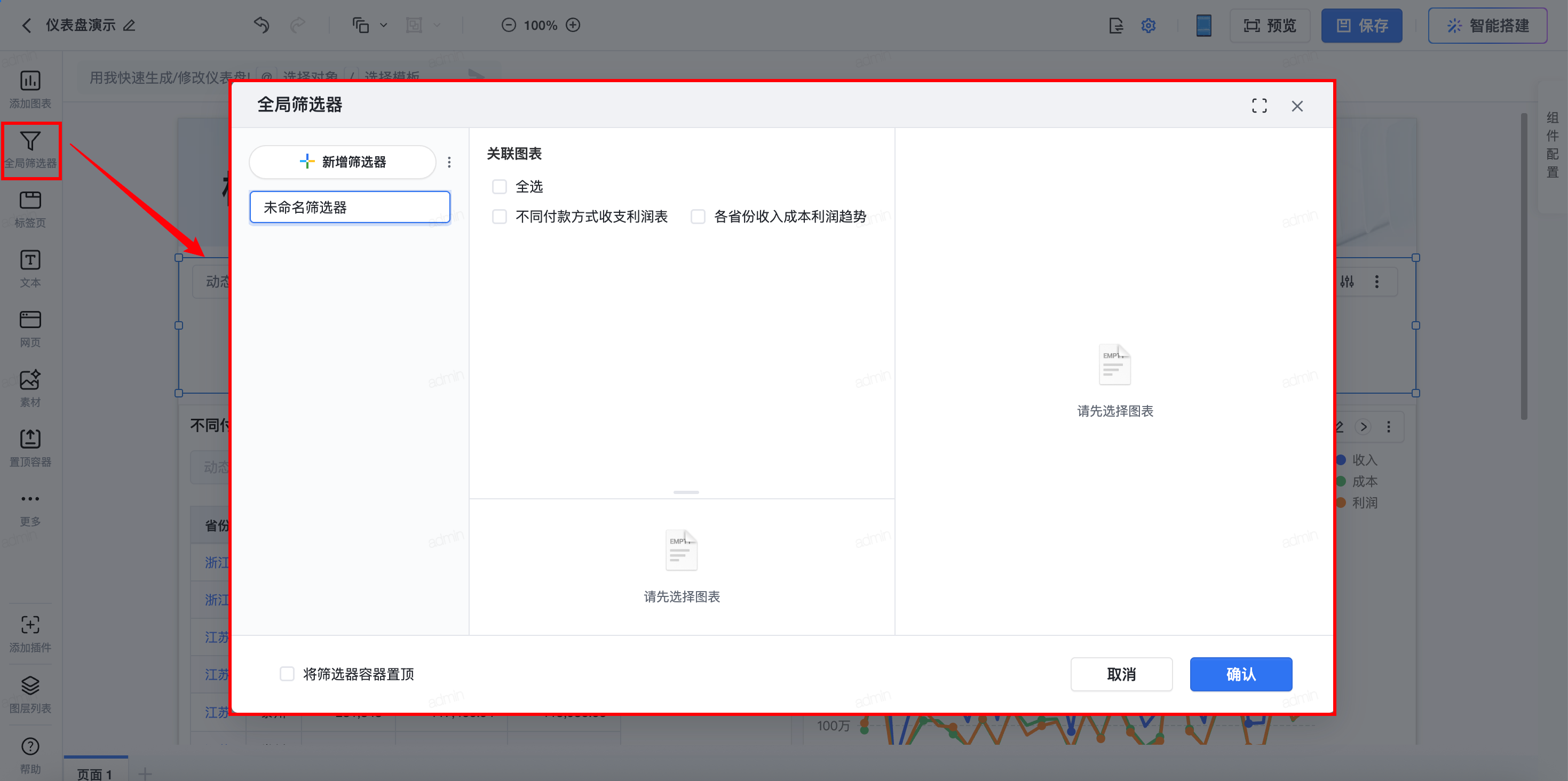The height and width of the screenshot is (781, 1568).
Task: Open the 标签页 tool in sidebar
Action: [30, 209]
